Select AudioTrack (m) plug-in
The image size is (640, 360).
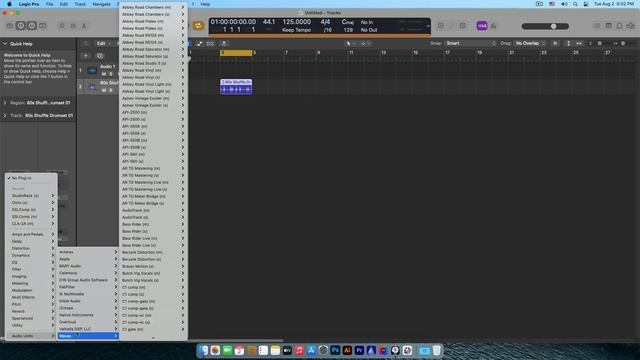[153, 210]
